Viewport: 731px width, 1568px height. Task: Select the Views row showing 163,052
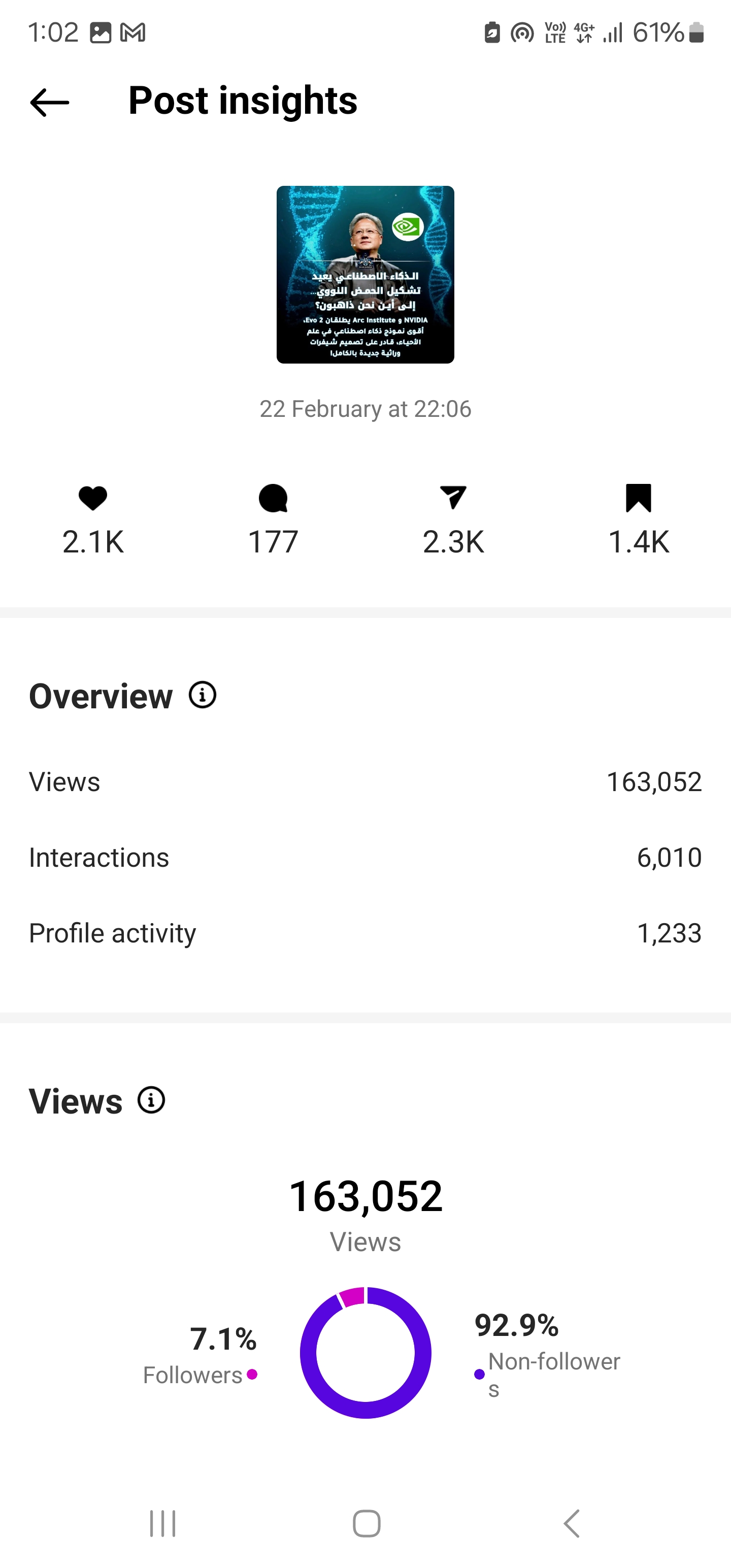coord(365,782)
